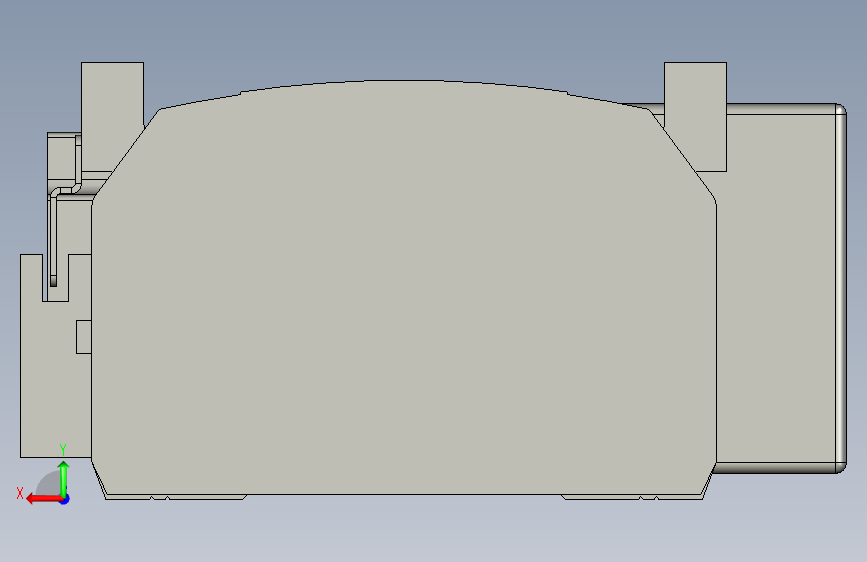Select the upper-right rectangular tab on model
Viewport: 867px width, 562px height.
click(x=695, y=116)
